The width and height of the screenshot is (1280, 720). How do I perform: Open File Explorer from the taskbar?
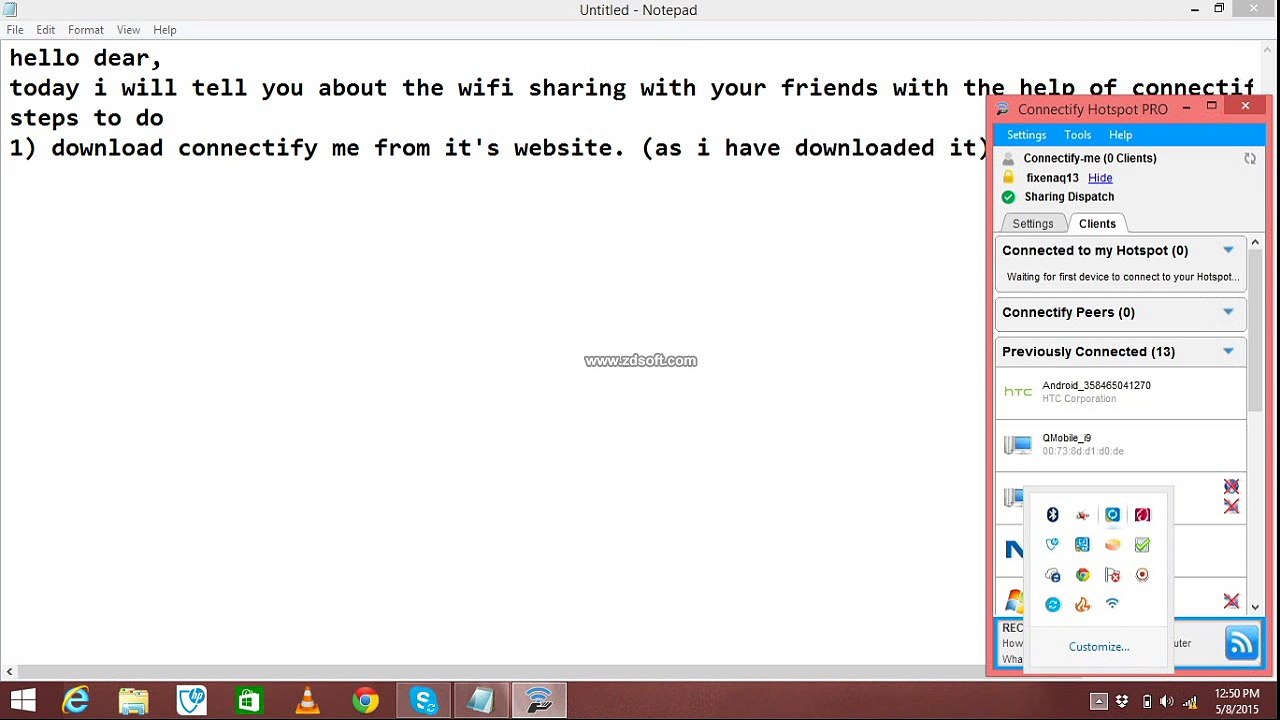click(x=134, y=701)
